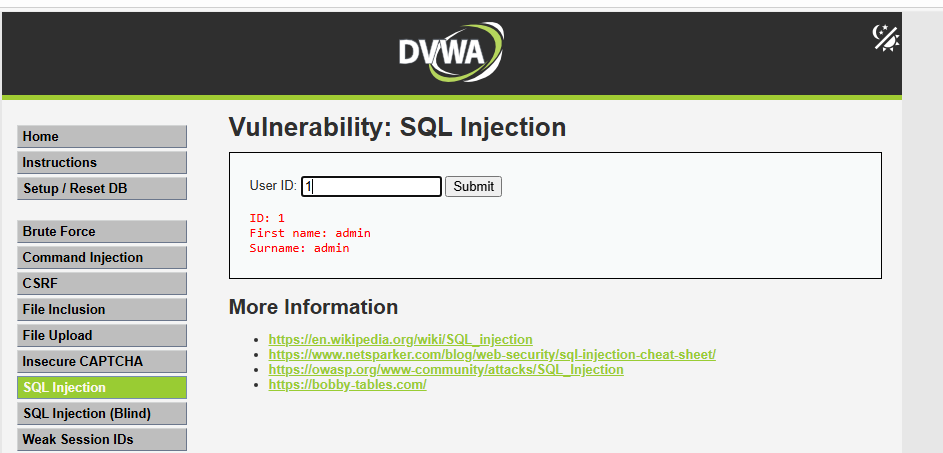This screenshot has height=453, width=943.
Task: Select Brute Force in sidebar
Action: [x=102, y=232]
